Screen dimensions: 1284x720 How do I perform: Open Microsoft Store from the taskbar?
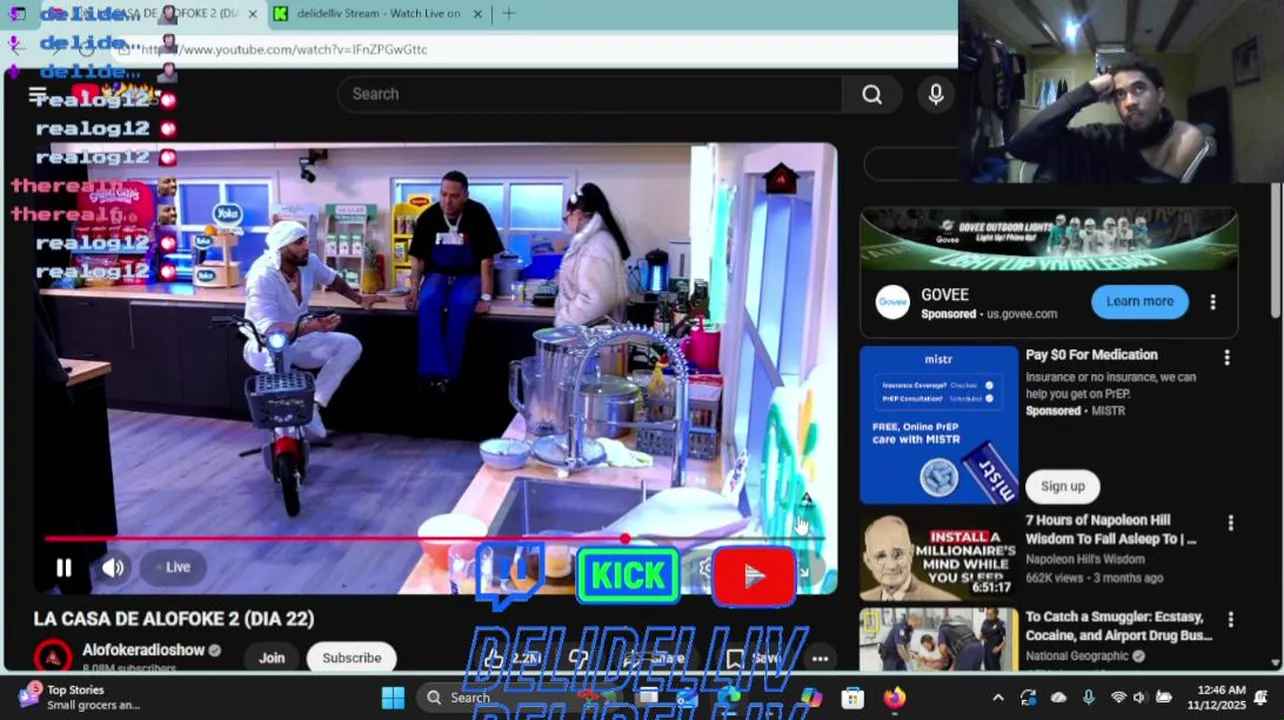coord(853,698)
